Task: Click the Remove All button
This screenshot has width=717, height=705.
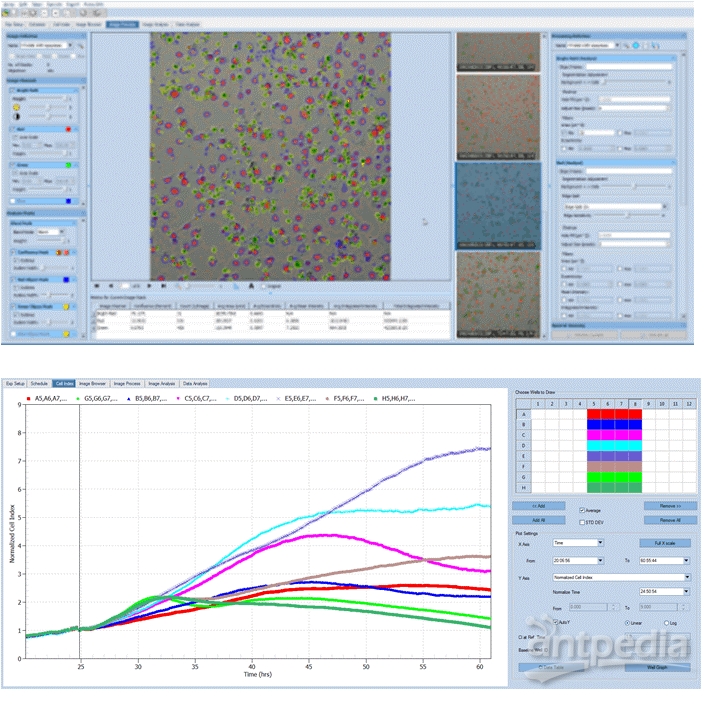Action: 670,520
